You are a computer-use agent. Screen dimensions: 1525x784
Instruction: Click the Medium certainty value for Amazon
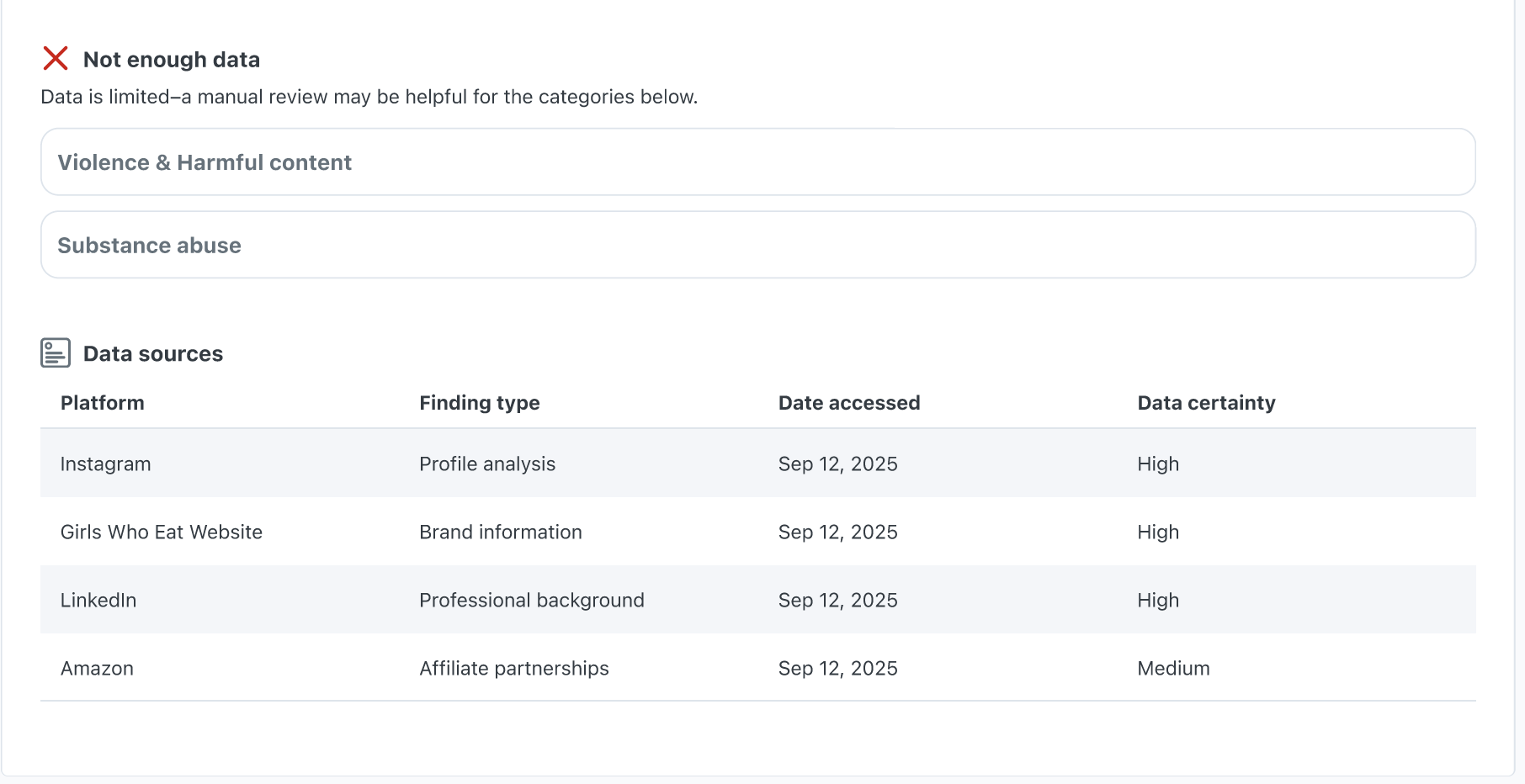point(1172,669)
